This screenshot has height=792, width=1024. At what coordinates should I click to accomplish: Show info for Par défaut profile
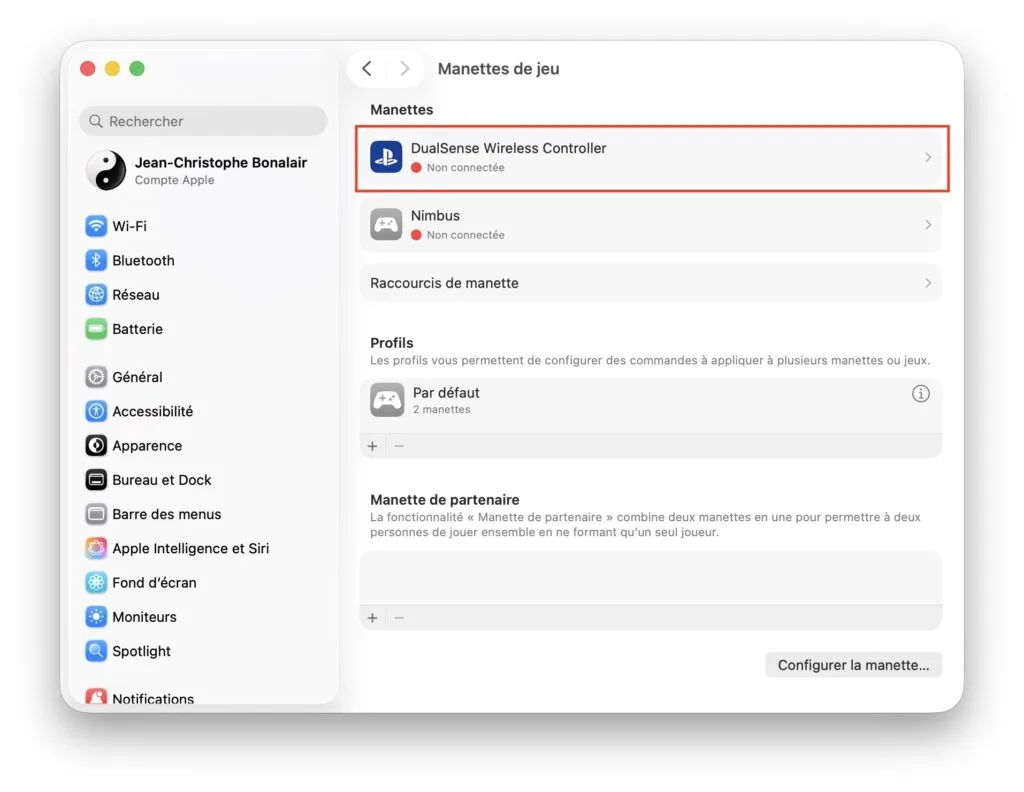[x=920, y=394]
